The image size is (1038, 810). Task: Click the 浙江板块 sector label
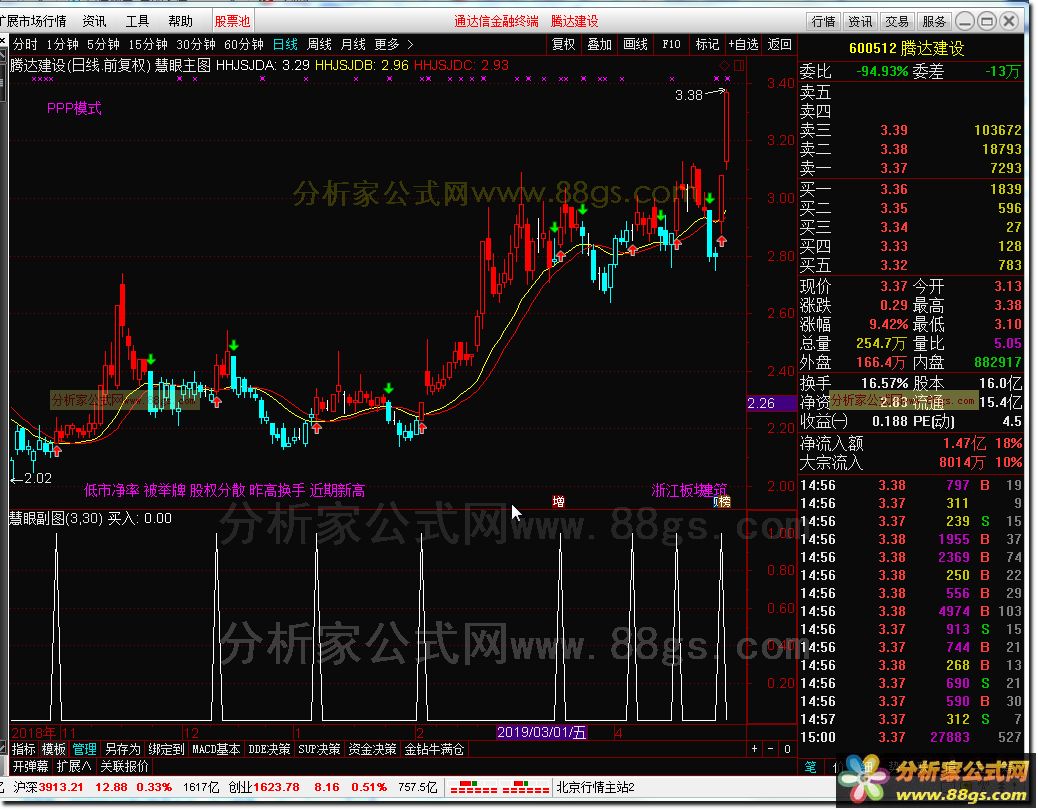tap(679, 490)
